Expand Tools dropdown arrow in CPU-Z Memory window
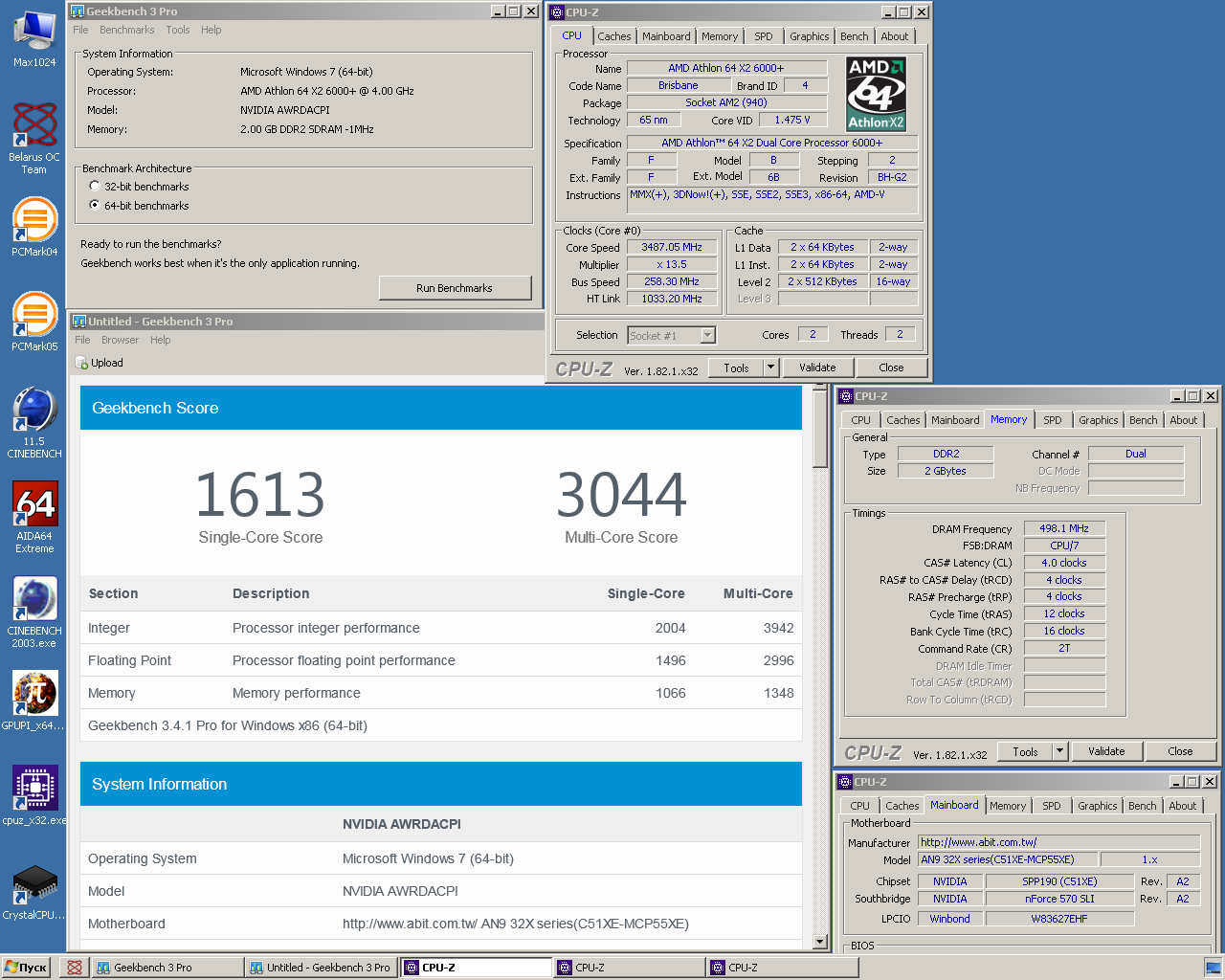 [1060, 751]
